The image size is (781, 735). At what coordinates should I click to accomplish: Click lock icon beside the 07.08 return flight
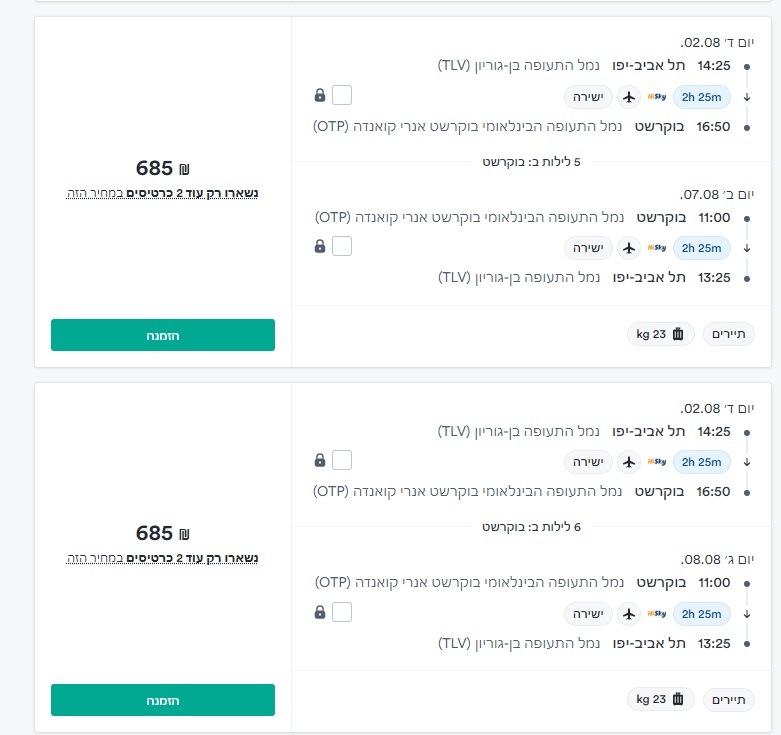click(x=320, y=246)
